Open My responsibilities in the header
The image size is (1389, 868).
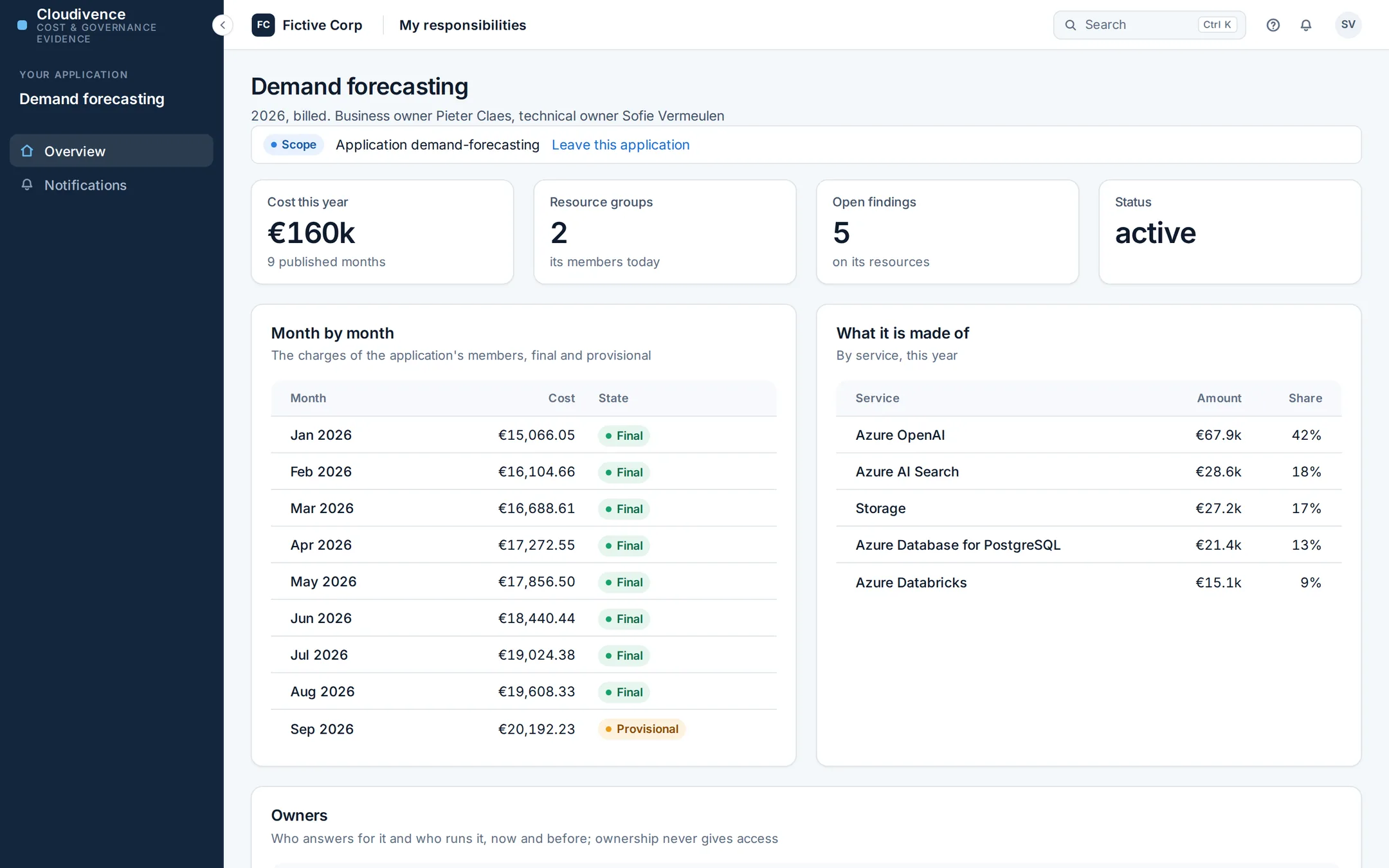462,25
